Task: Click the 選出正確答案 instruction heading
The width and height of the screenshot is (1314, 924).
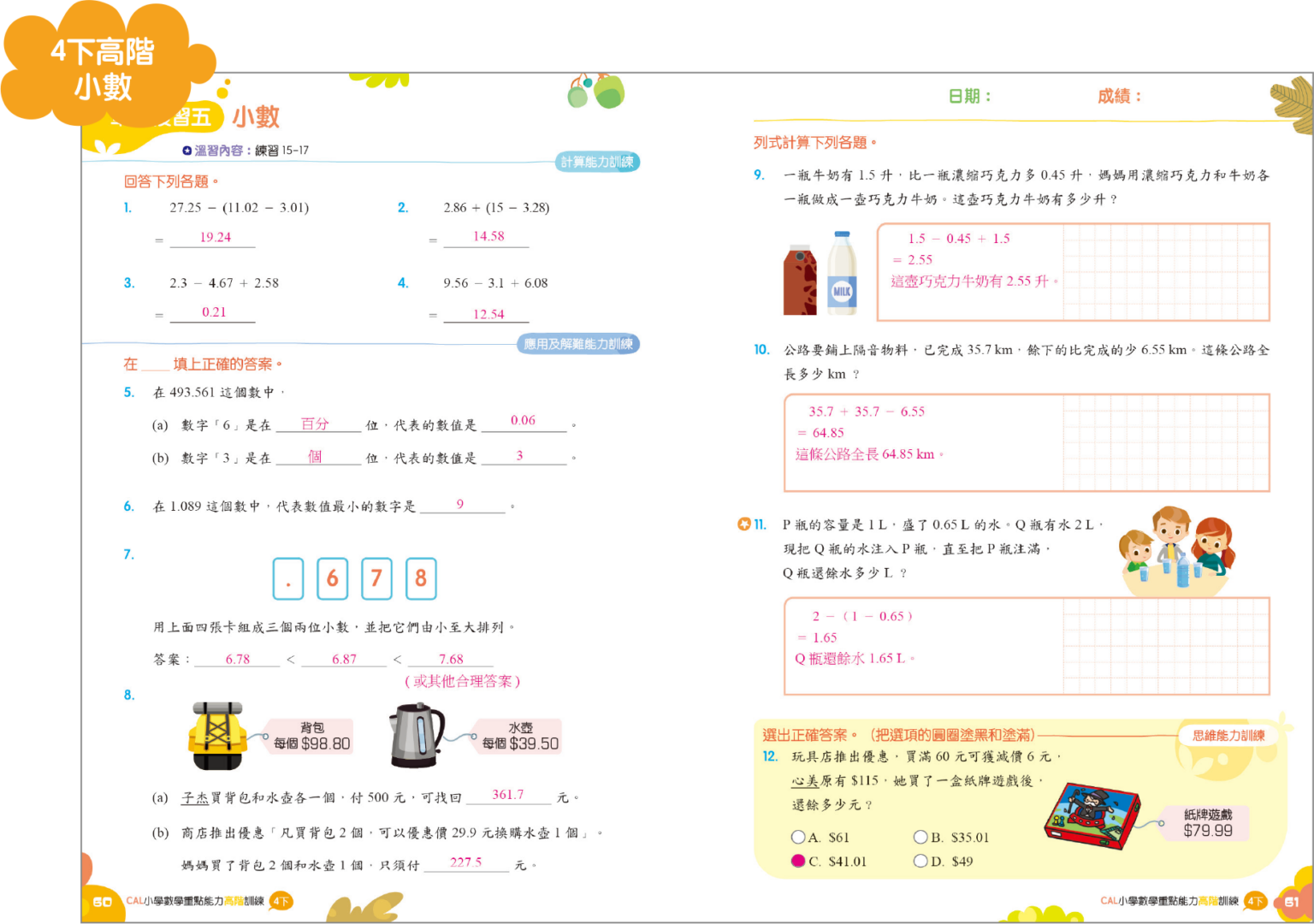Action: point(898,735)
